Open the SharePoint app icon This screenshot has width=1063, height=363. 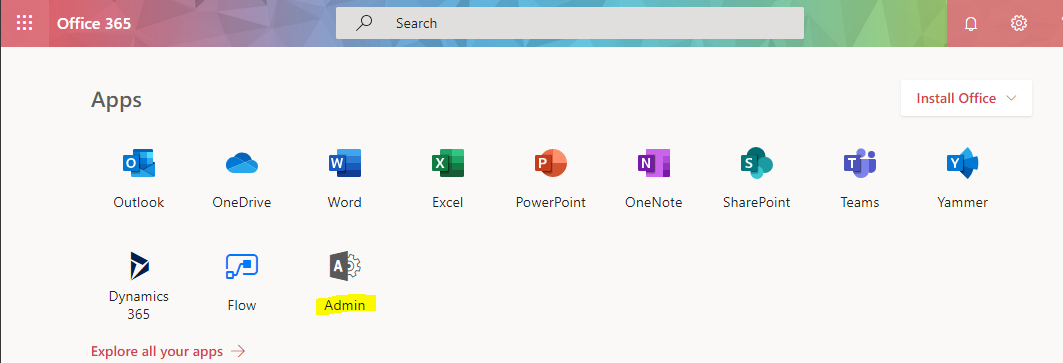(757, 164)
